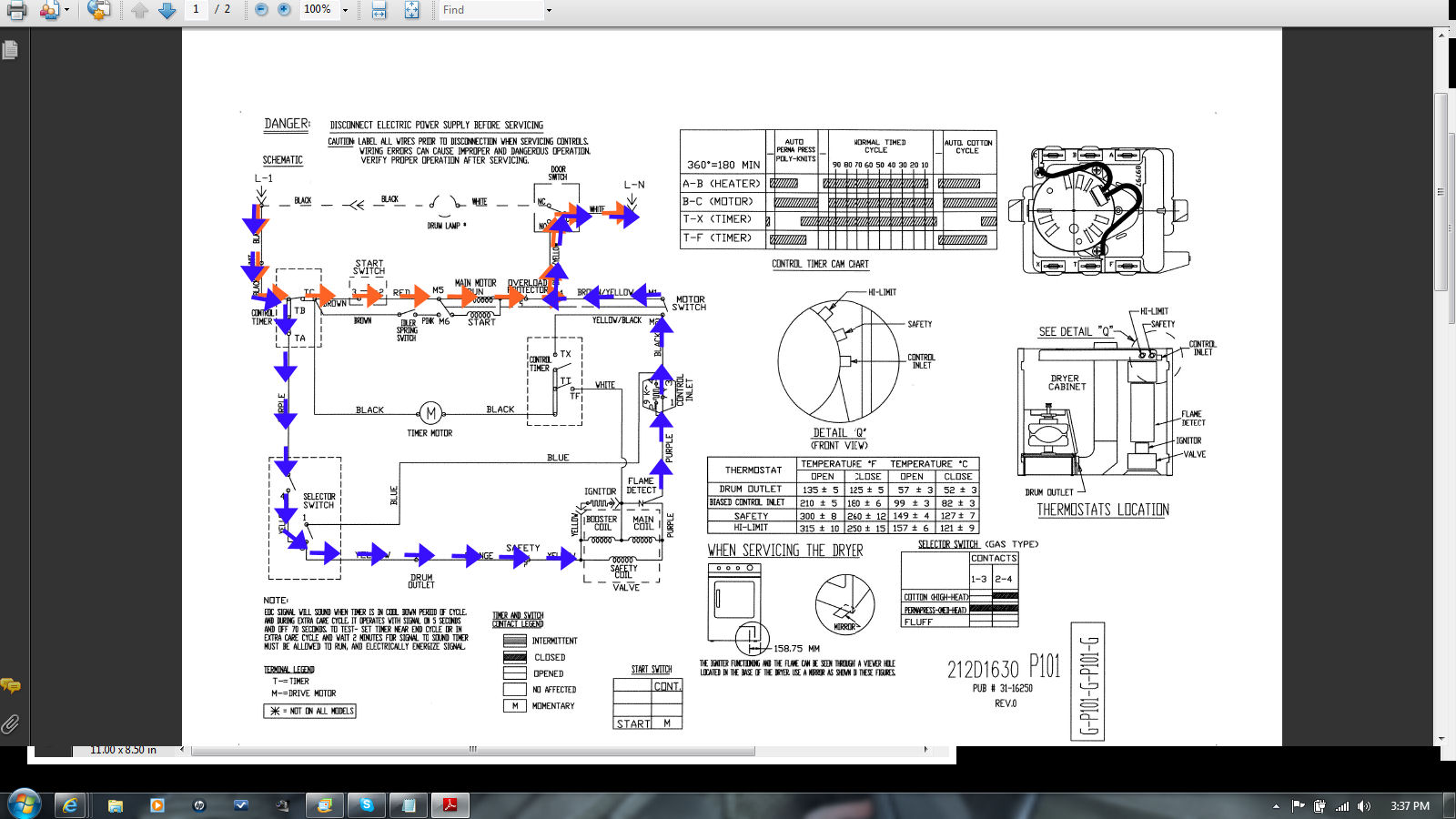Viewport: 1456px width, 819px height.
Task: Go to the next page with down arrow
Action: click(x=167, y=10)
